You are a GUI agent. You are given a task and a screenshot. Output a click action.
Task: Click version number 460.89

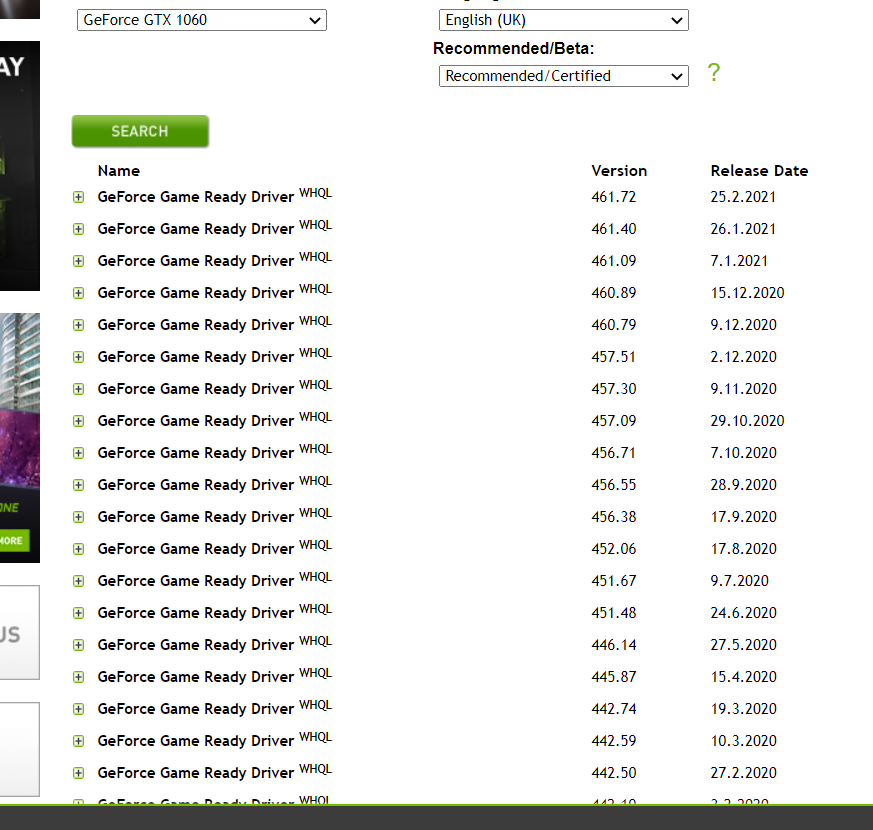point(614,293)
